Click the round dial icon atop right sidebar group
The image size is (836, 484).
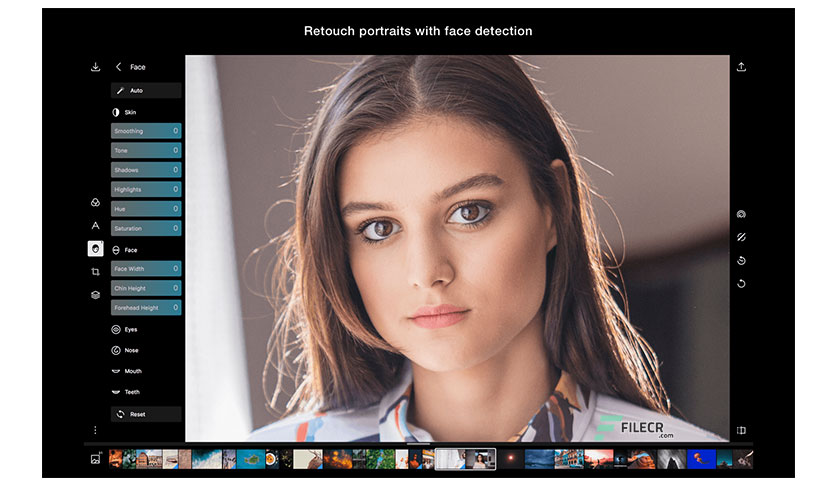click(741, 214)
